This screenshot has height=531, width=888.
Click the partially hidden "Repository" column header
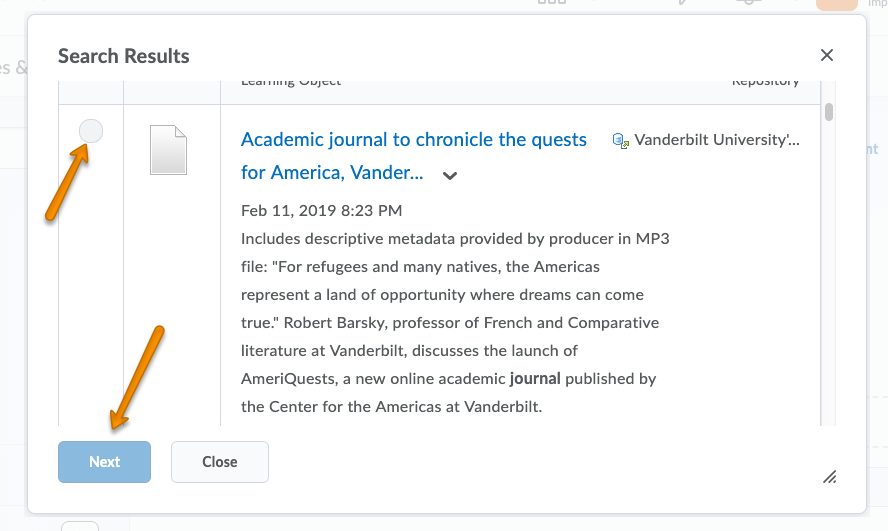765,82
